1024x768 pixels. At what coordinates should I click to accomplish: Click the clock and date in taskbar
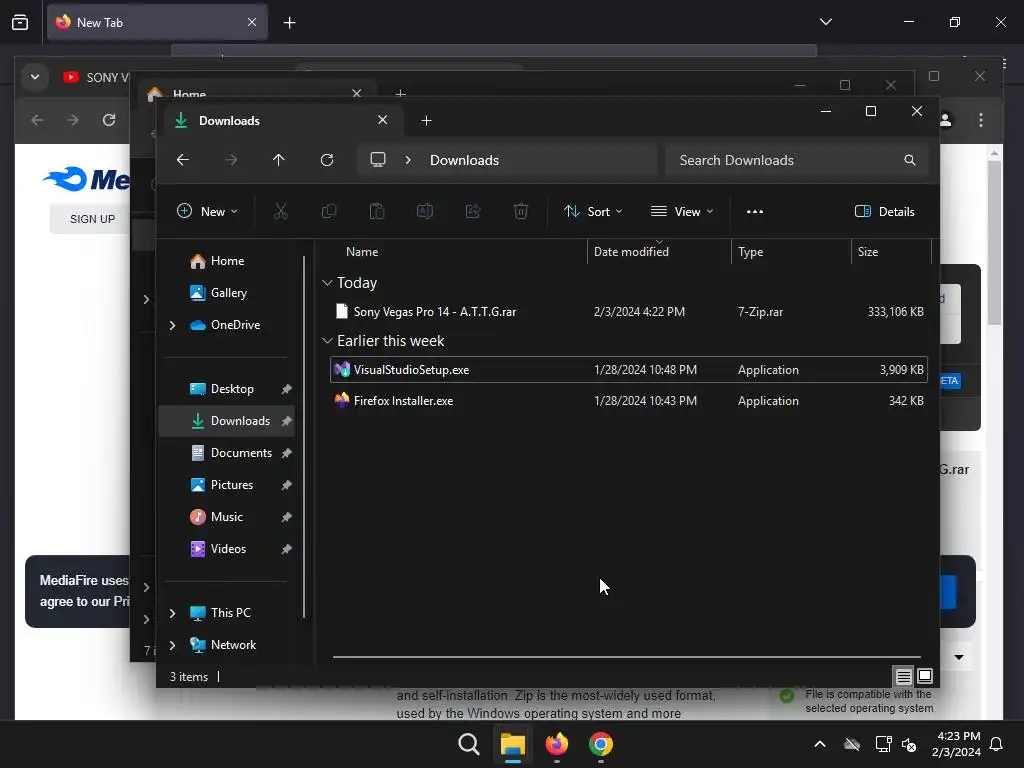coord(955,744)
